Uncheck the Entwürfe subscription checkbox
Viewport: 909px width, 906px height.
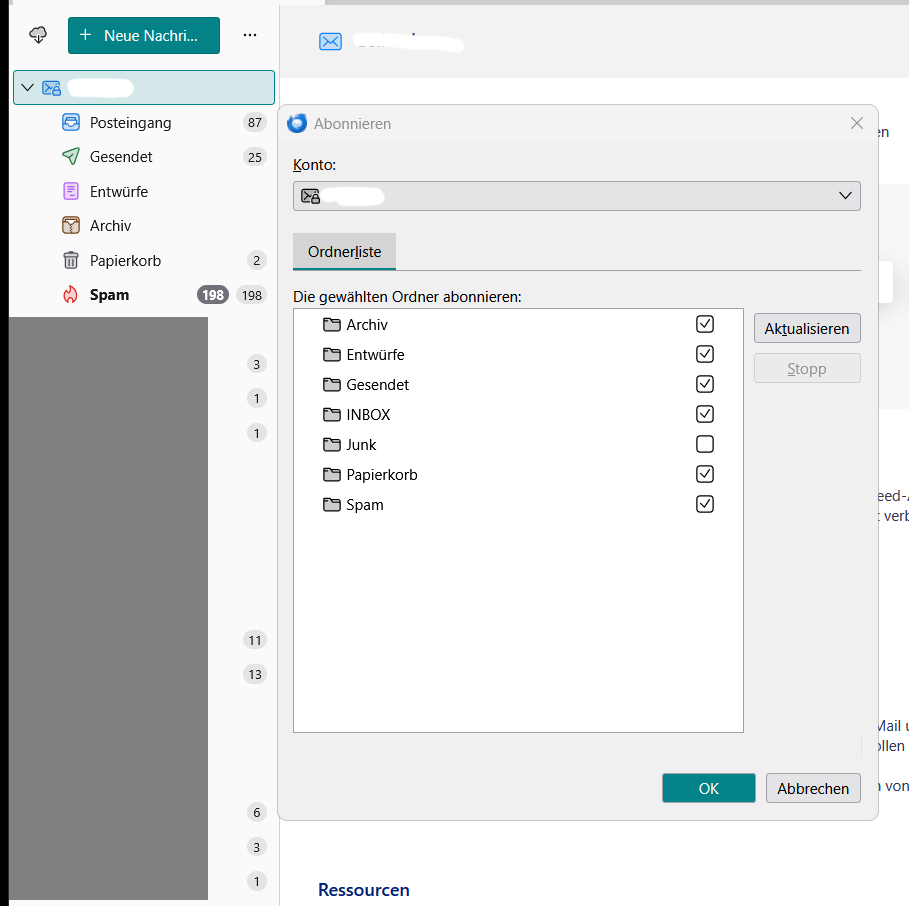pyautogui.click(x=705, y=354)
